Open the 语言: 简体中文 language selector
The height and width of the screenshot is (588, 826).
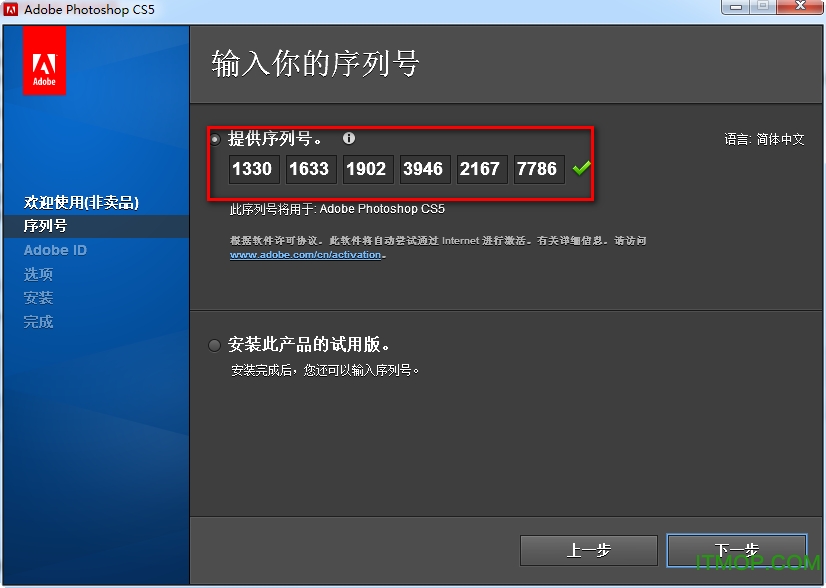tap(764, 139)
